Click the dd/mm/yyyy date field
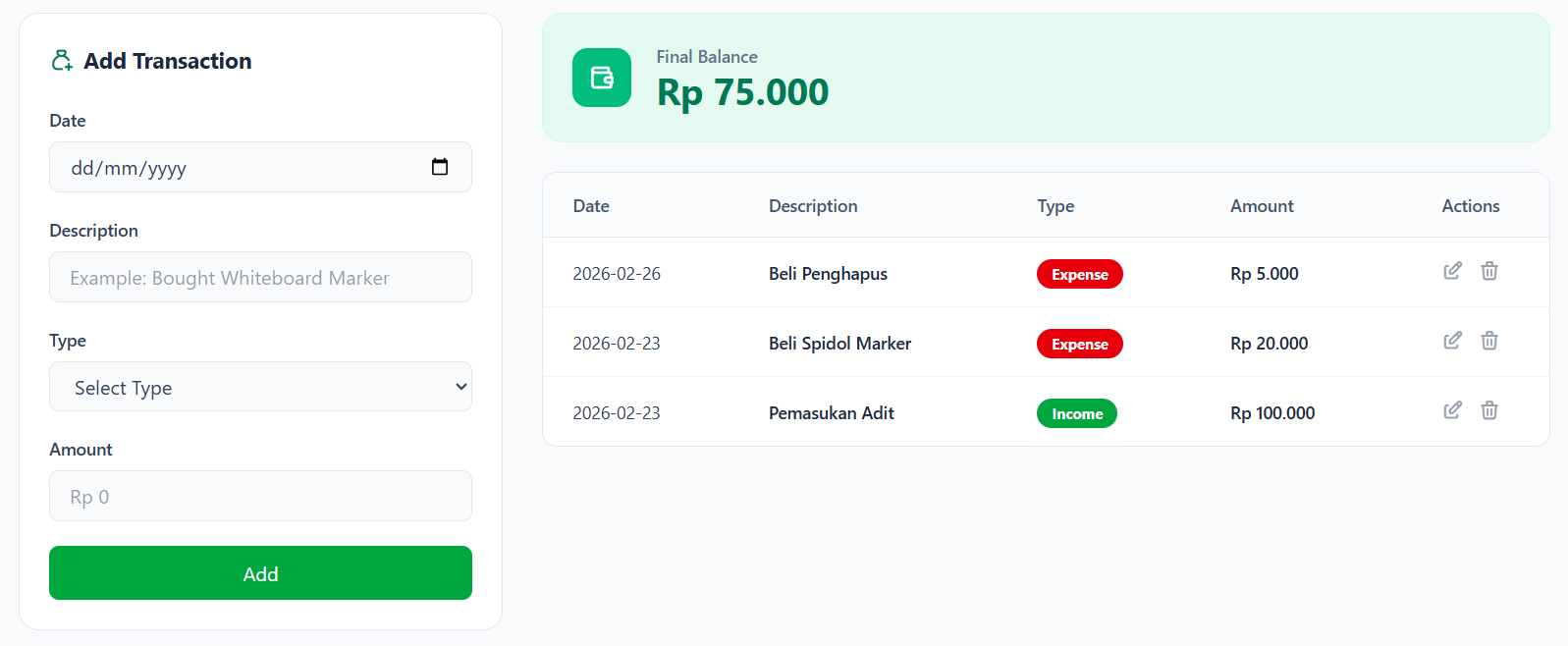Viewport: 1568px width, 646px height. coord(236,168)
